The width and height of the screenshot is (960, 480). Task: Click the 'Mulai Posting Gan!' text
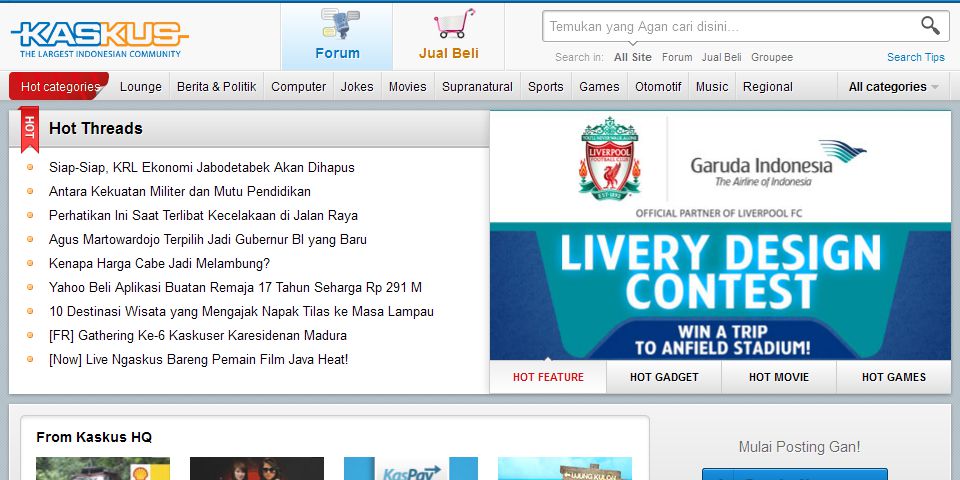(799, 447)
